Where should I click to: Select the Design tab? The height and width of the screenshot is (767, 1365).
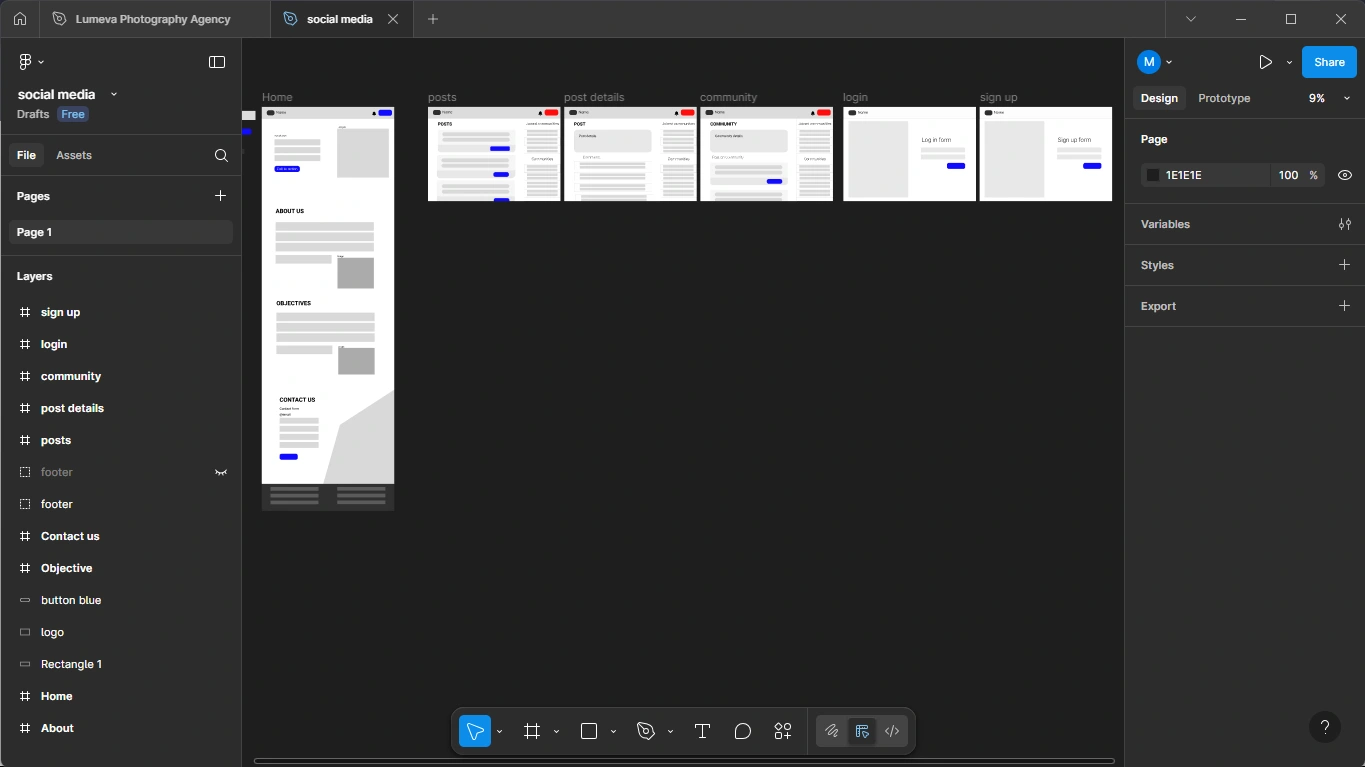1159,98
